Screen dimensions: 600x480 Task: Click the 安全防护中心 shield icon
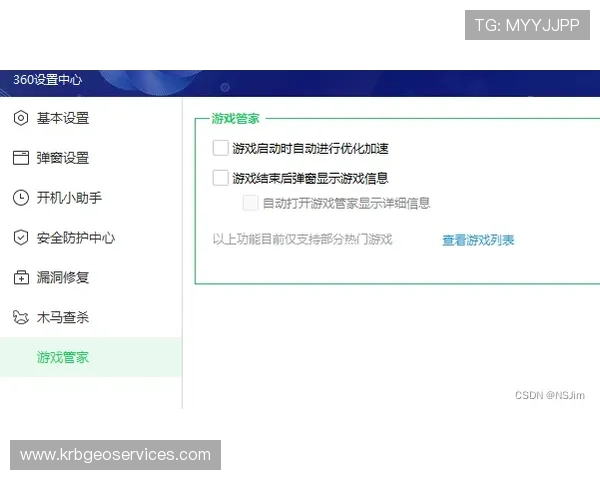tap(21, 237)
